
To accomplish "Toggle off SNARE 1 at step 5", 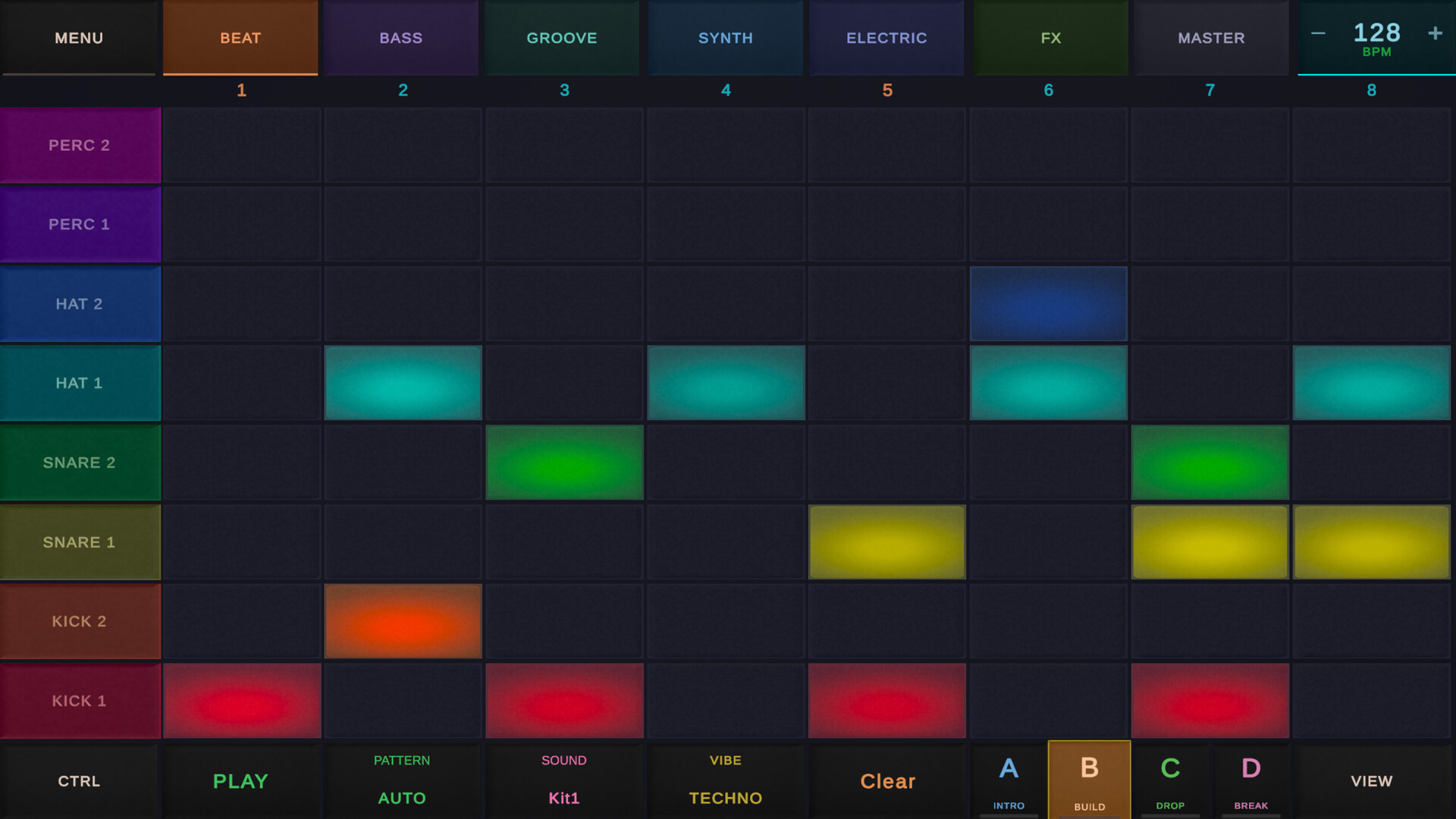I will click(x=887, y=542).
